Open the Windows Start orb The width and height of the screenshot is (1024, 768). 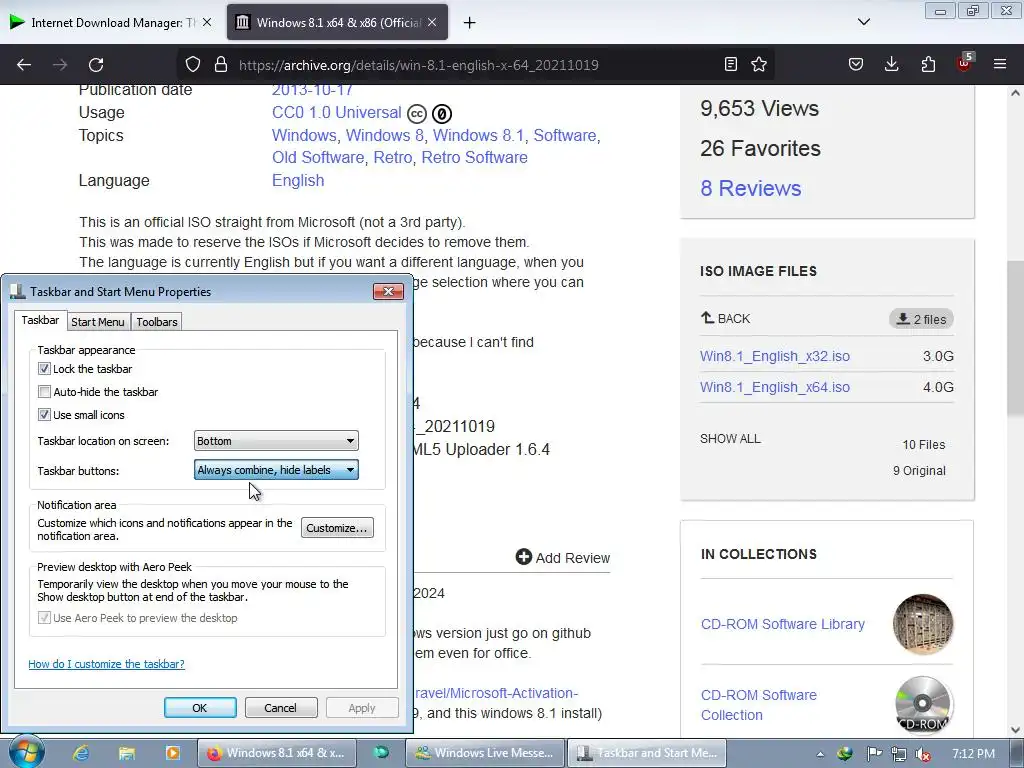pyautogui.click(x=26, y=753)
